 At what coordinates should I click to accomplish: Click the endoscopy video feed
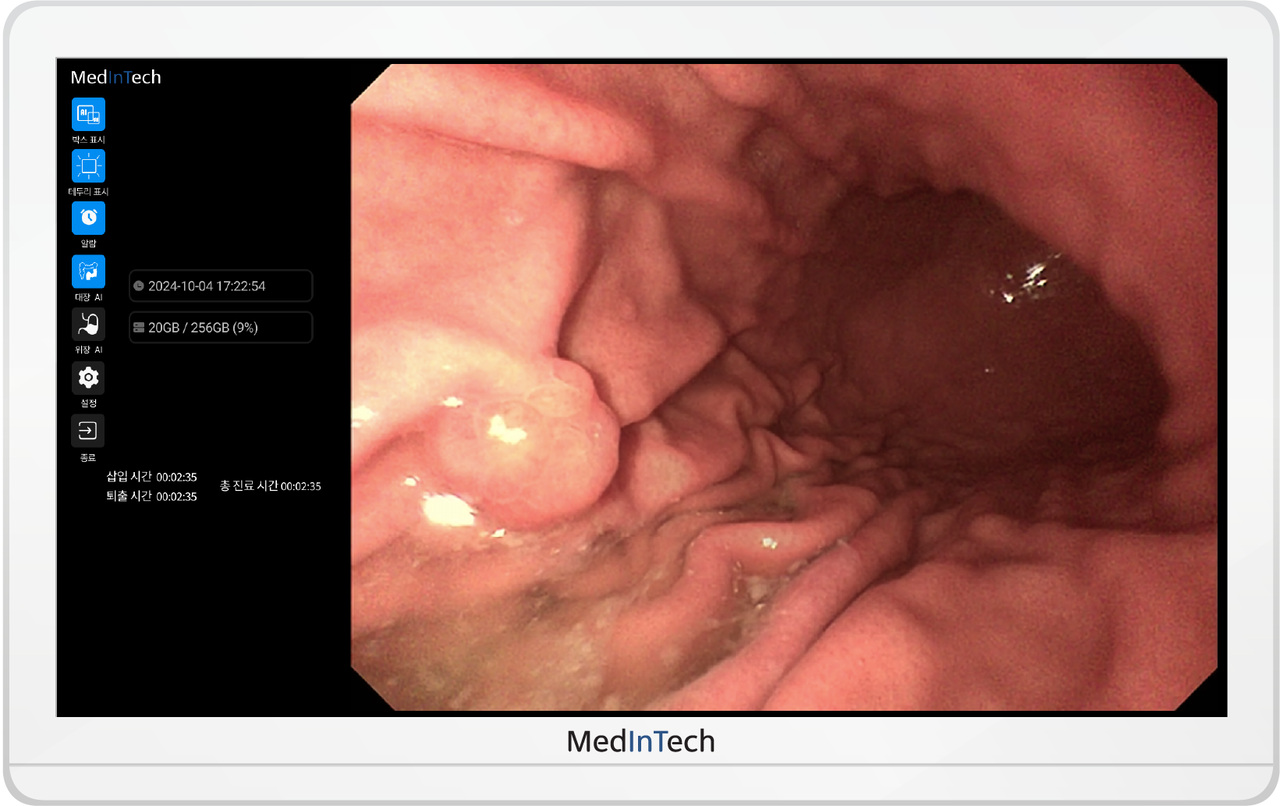(x=785, y=387)
